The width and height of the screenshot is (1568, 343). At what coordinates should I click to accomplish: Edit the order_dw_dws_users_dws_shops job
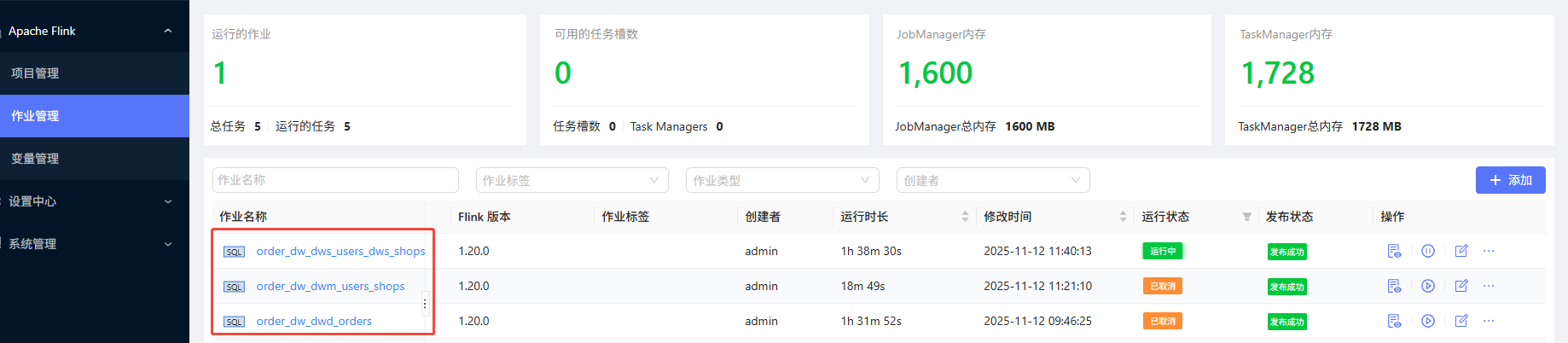pyautogui.click(x=1461, y=251)
